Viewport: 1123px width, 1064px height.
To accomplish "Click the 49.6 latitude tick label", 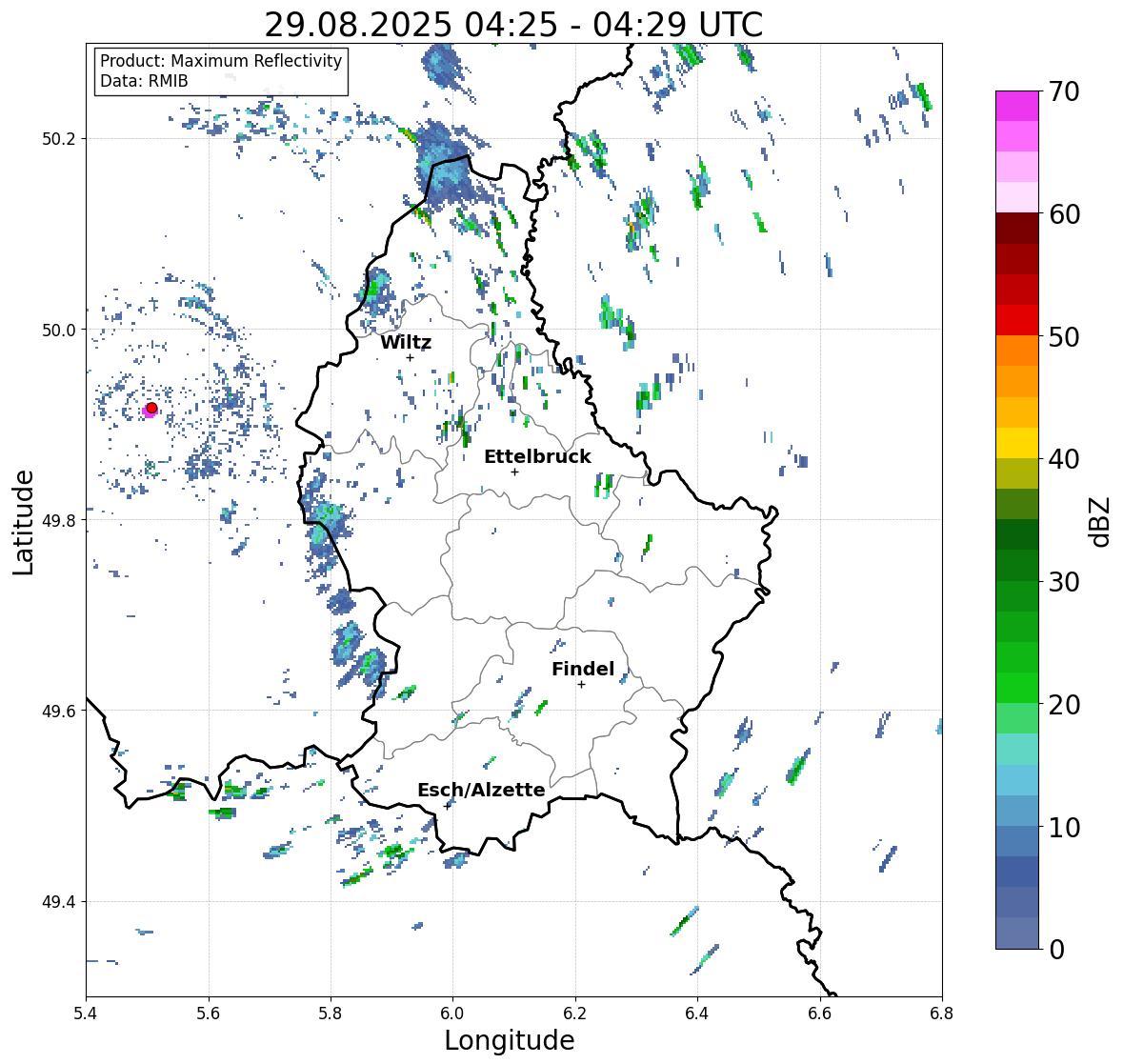I will [59, 711].
